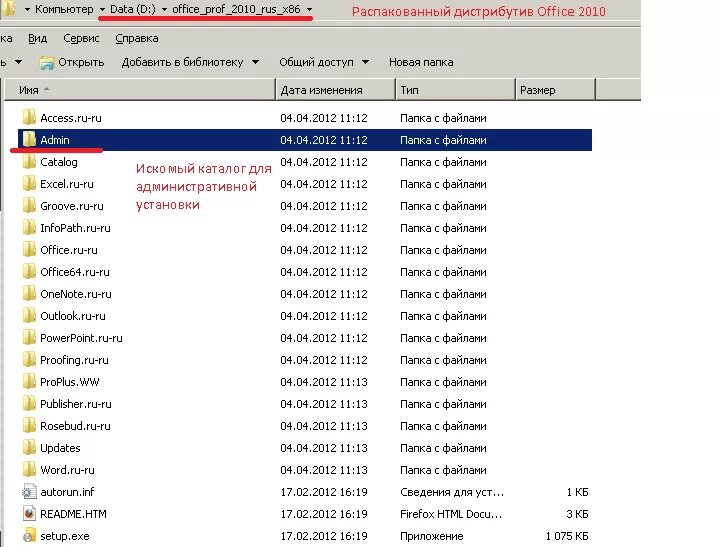
Task: Click the Word.ru-ru folder name
Action: 68,470
